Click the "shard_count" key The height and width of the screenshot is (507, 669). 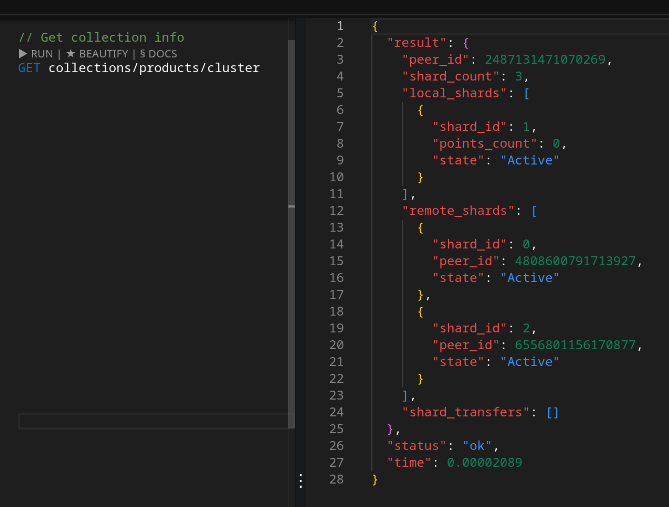click(449, 76)
